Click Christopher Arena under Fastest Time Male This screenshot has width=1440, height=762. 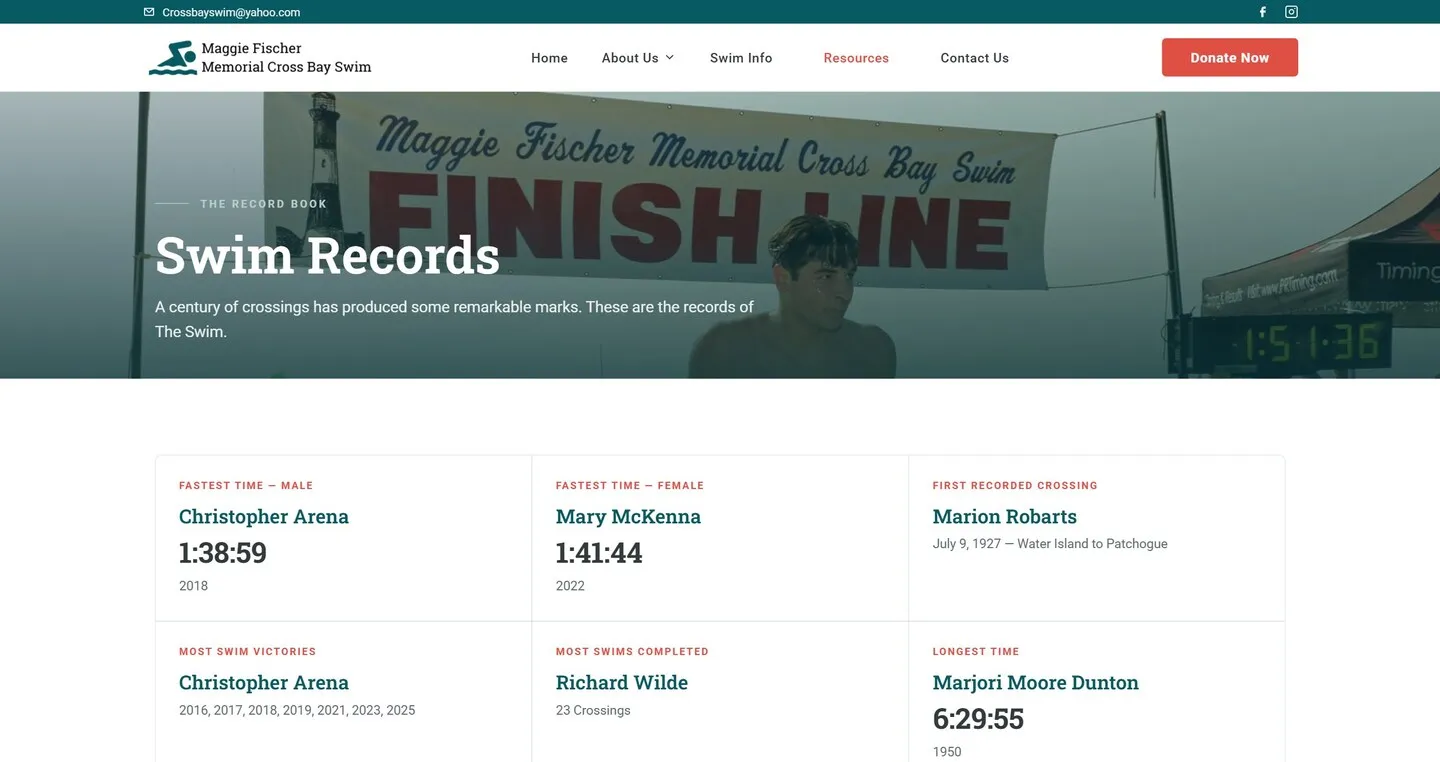(264, 517)
